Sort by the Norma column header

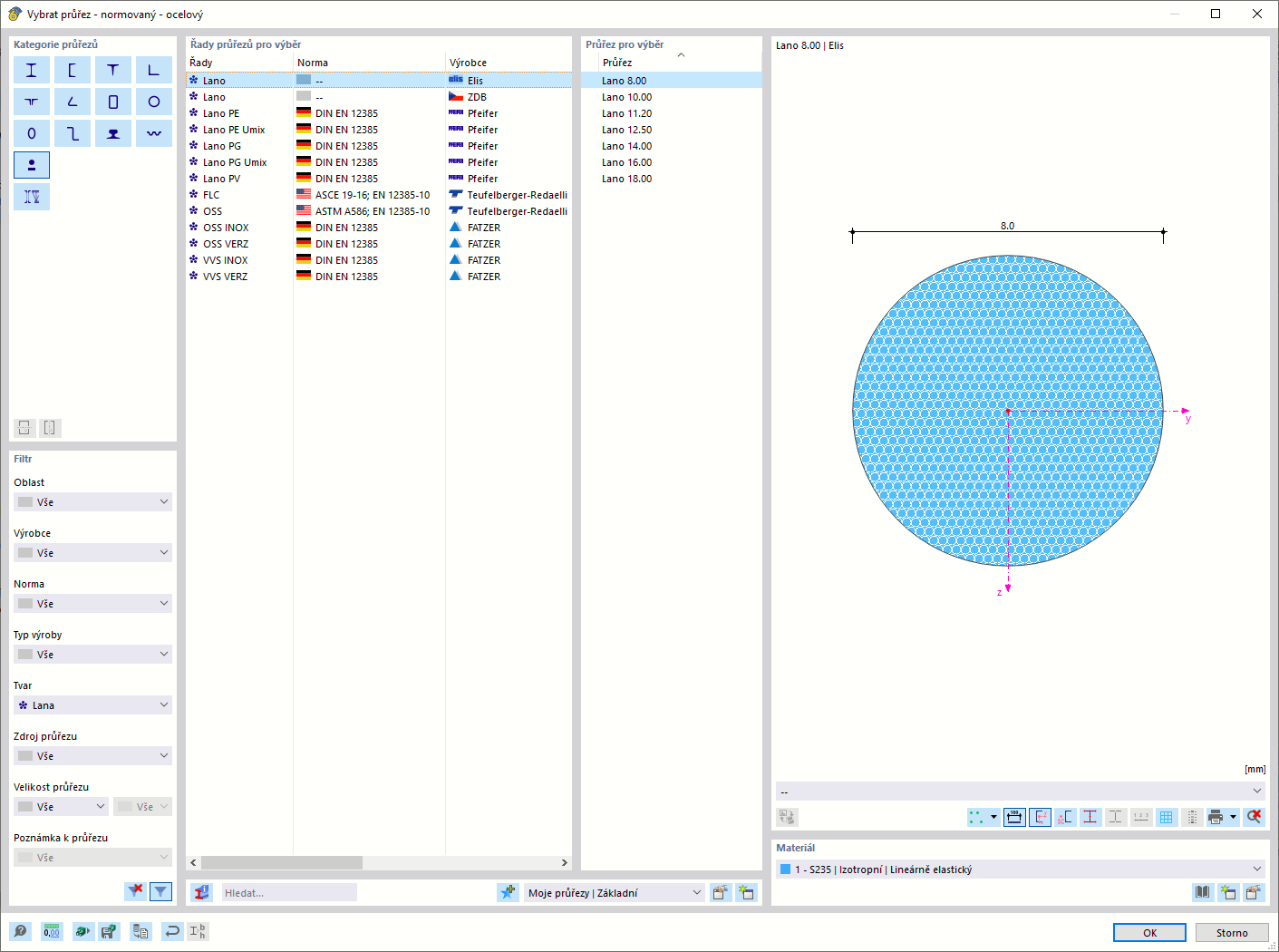pyautogui.click(x=369, y=63)
